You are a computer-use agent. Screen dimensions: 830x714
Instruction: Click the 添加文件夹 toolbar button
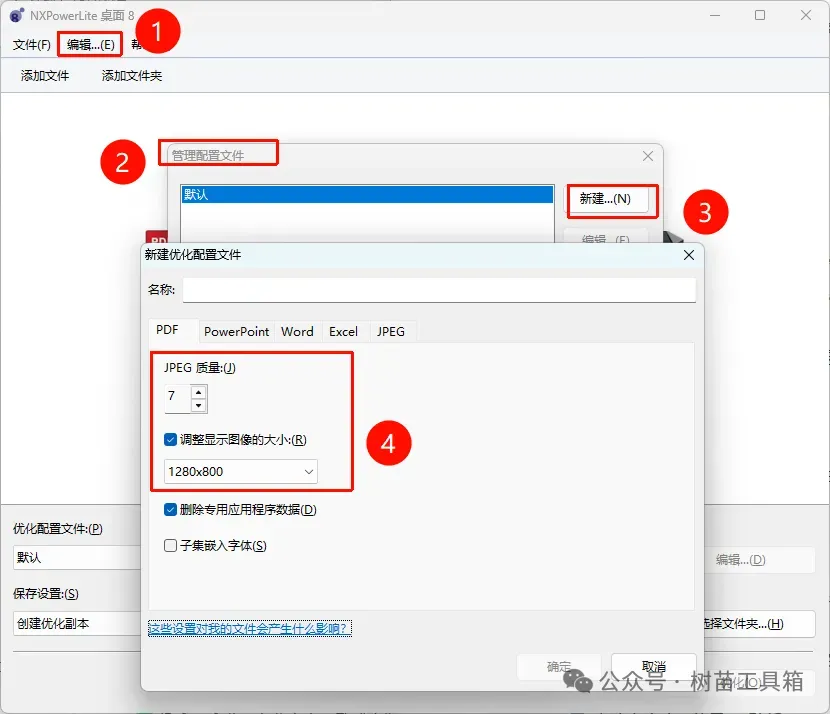132,76
